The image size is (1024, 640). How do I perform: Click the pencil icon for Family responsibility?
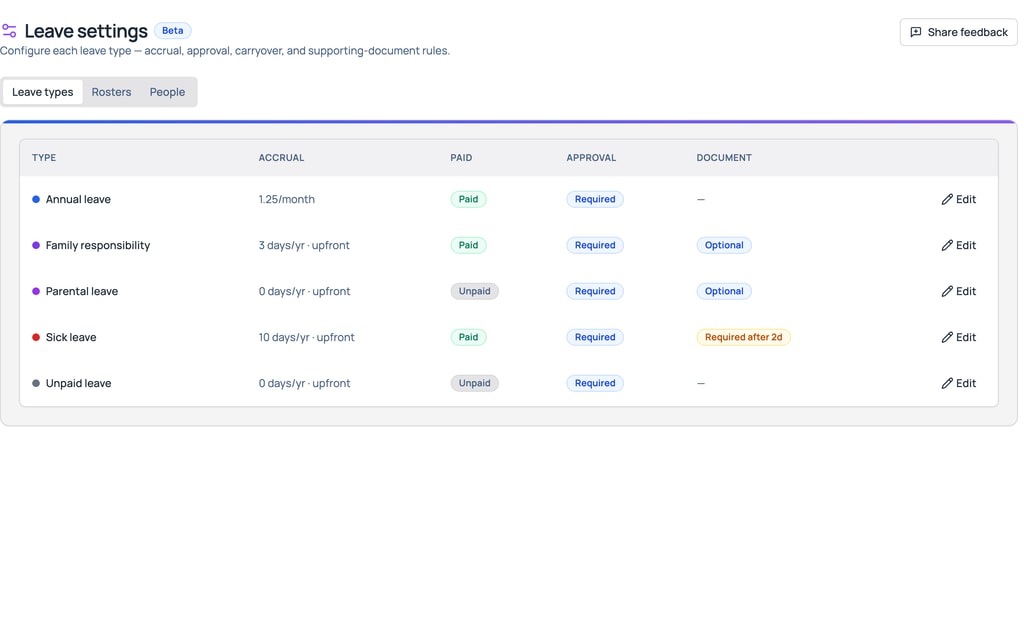(947, 246)
